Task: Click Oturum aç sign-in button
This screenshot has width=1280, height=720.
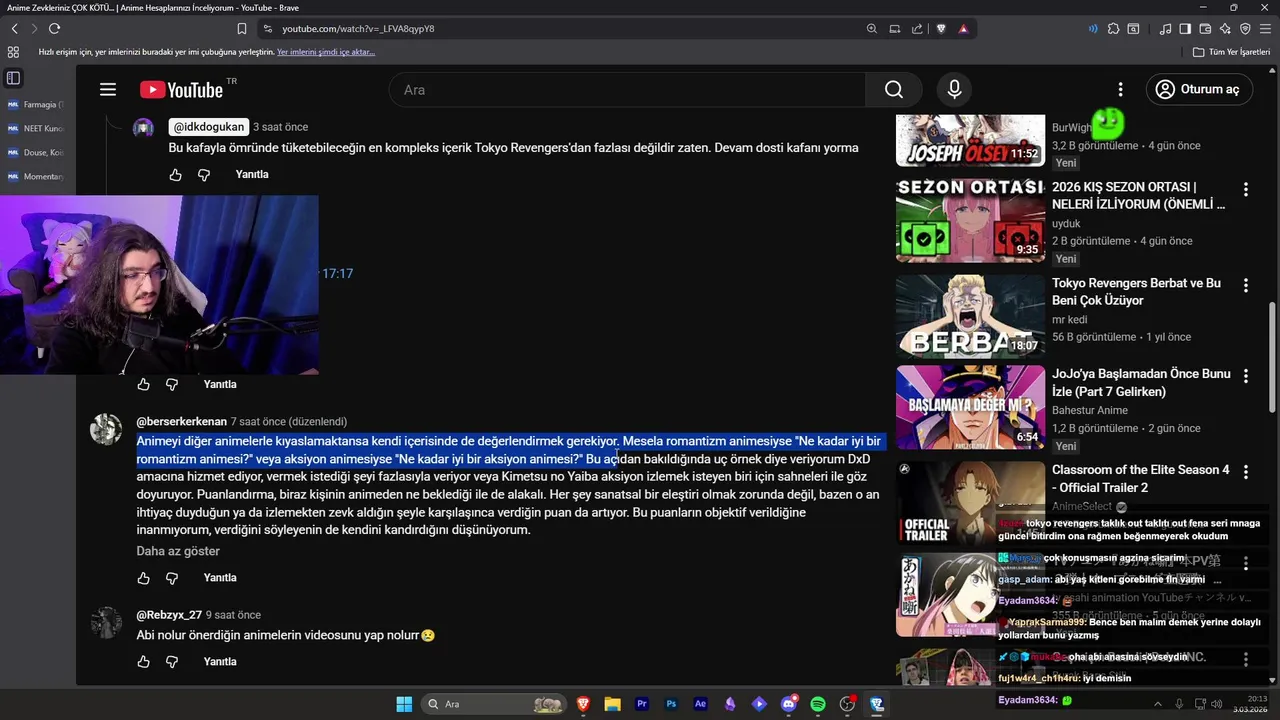Action: point(1198,89)
